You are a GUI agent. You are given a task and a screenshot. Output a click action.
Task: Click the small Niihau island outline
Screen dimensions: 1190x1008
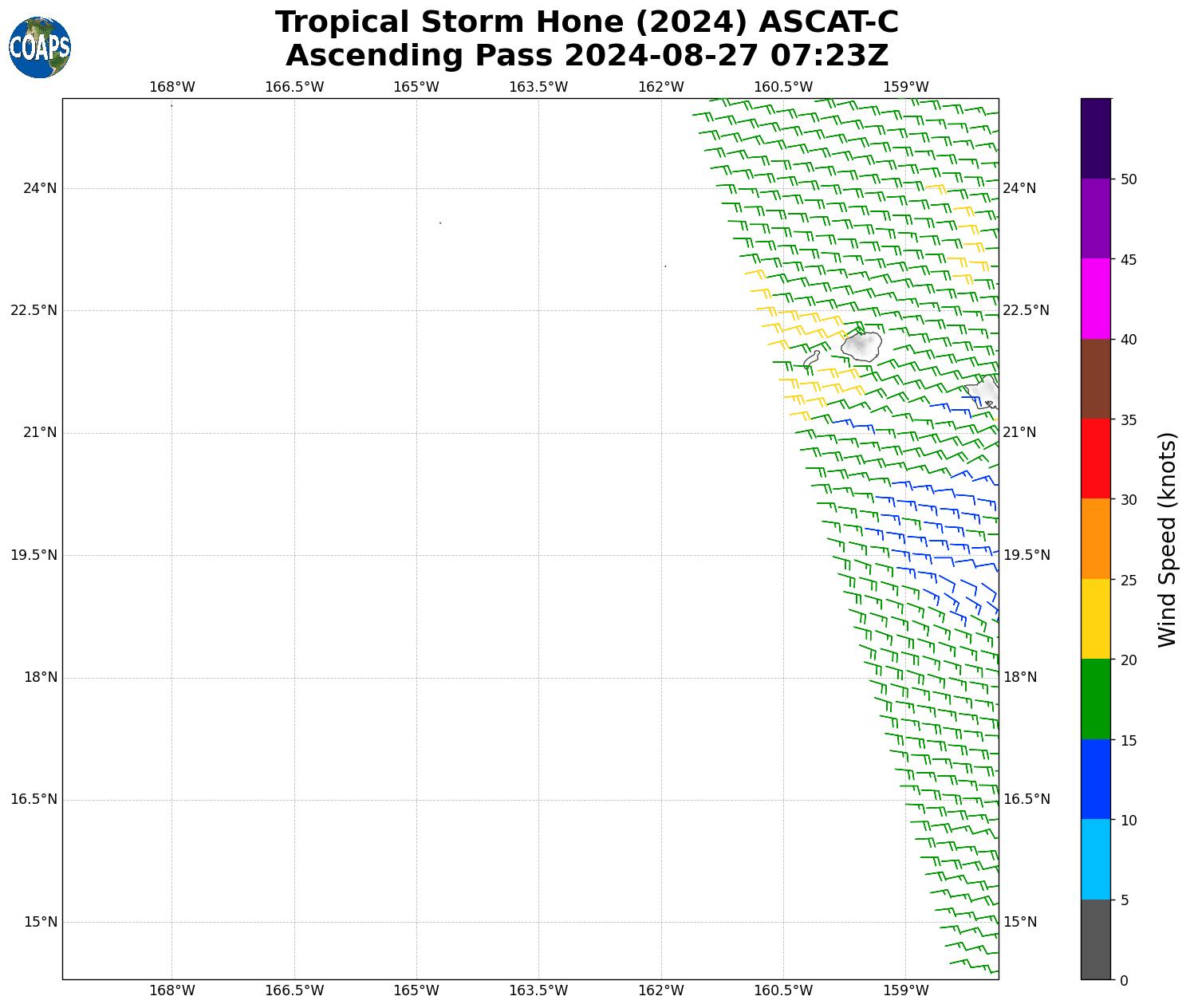click(812, 359)
